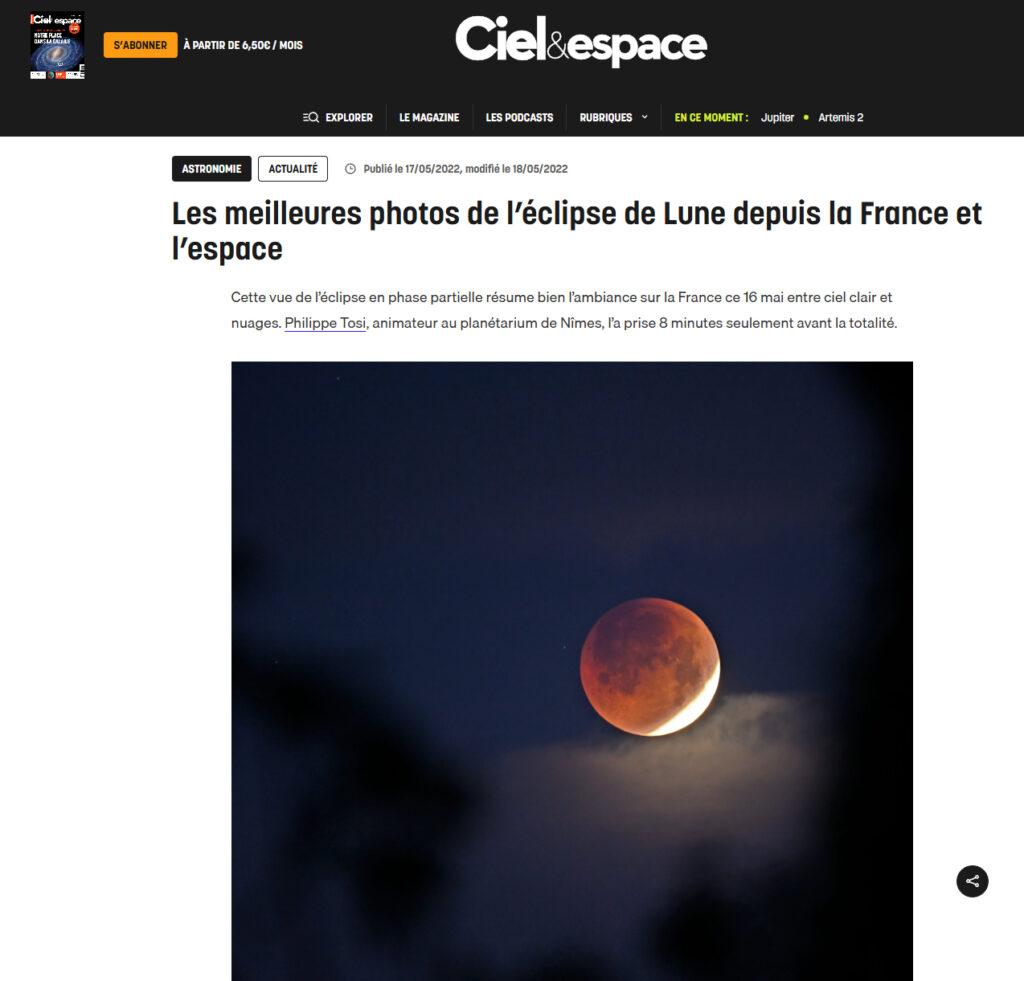
Task: Click the 'En ce moment' label
Action: click(711, 118)
